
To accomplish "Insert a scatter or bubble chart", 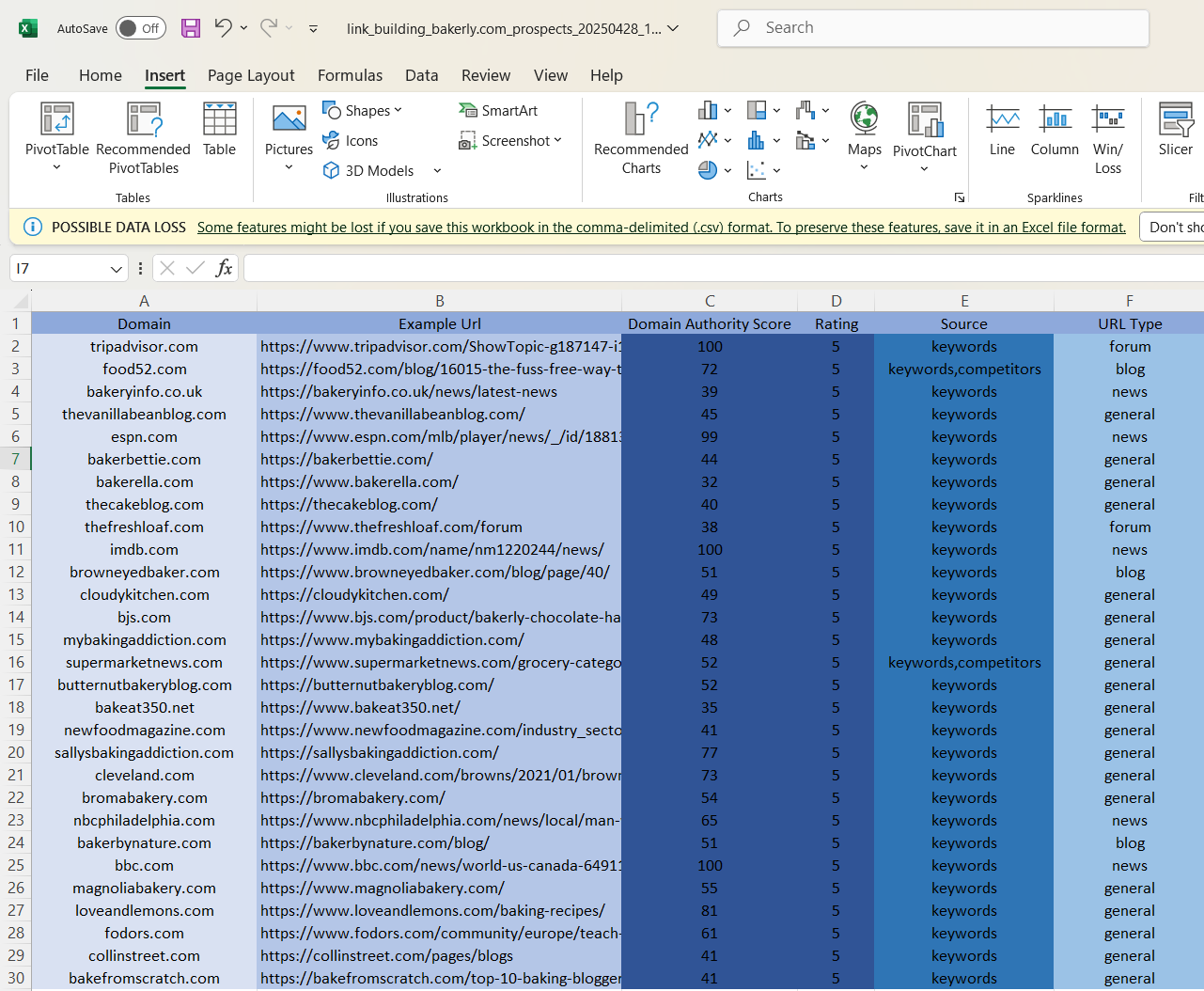I will click(x=763, y=170).
